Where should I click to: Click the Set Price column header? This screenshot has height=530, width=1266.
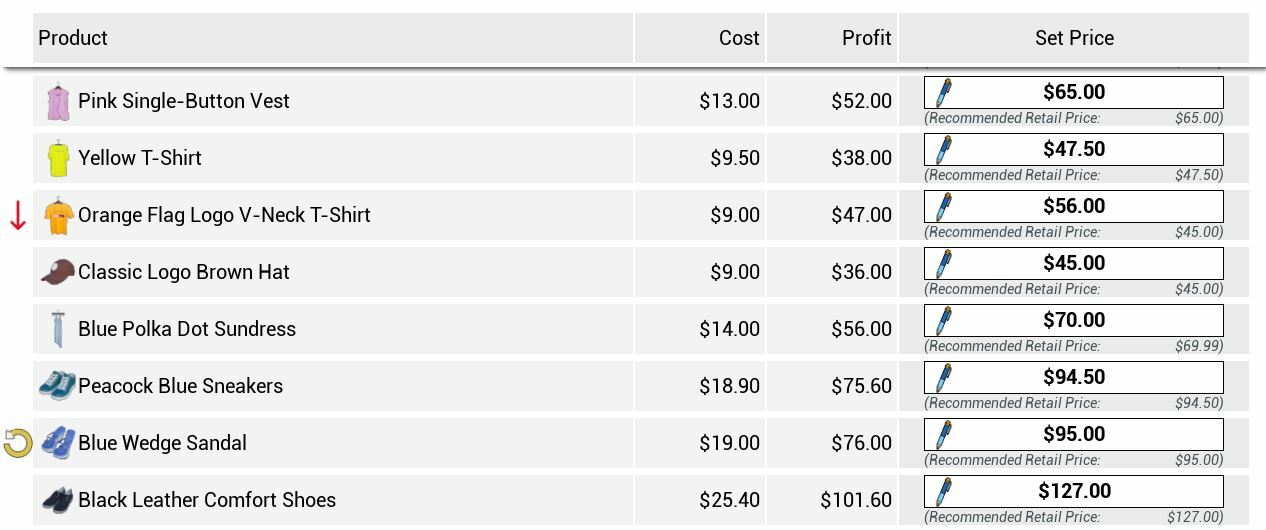(1074, 38)
